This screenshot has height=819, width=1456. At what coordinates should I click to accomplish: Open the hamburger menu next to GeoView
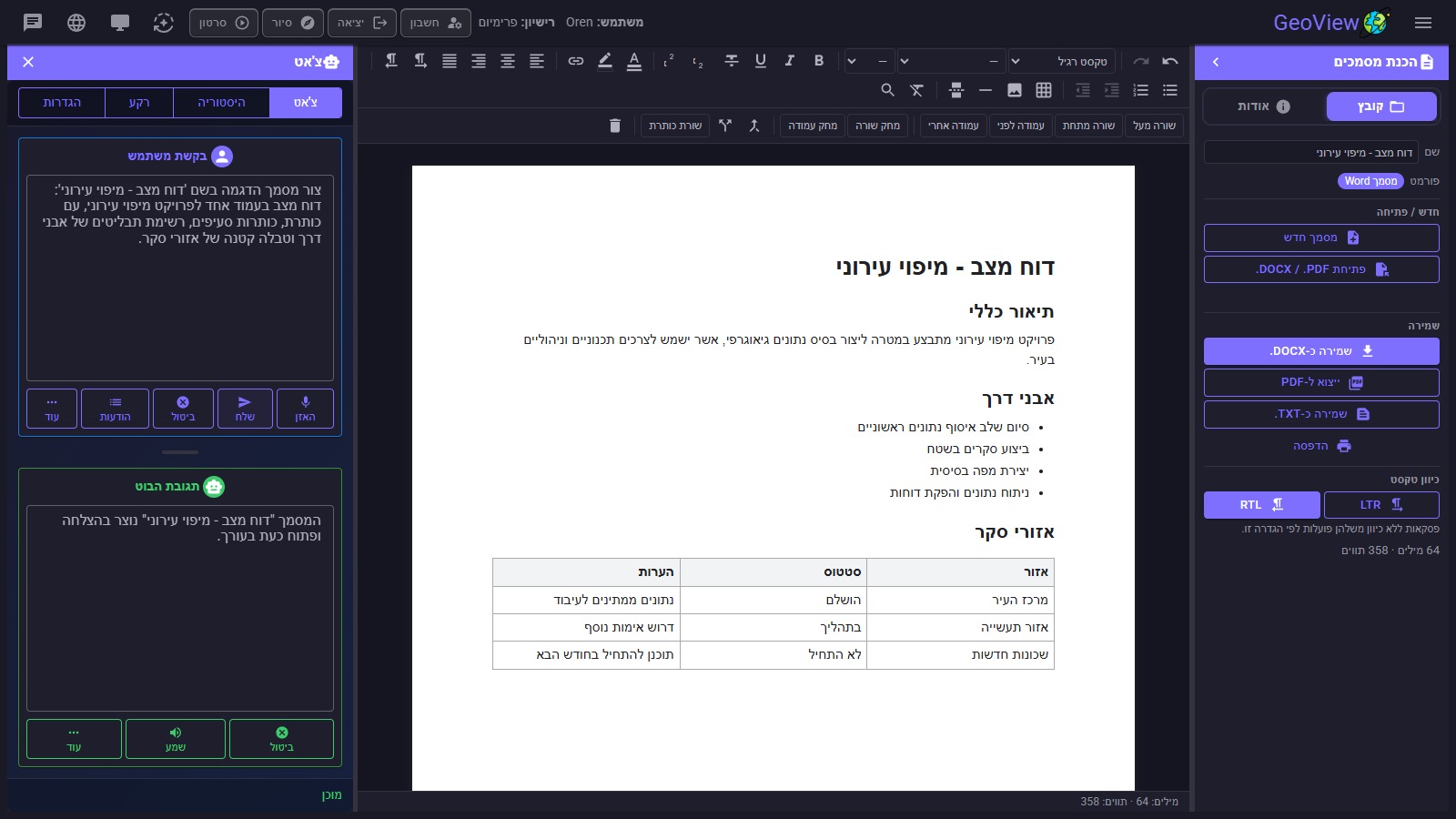[1423, 23]
